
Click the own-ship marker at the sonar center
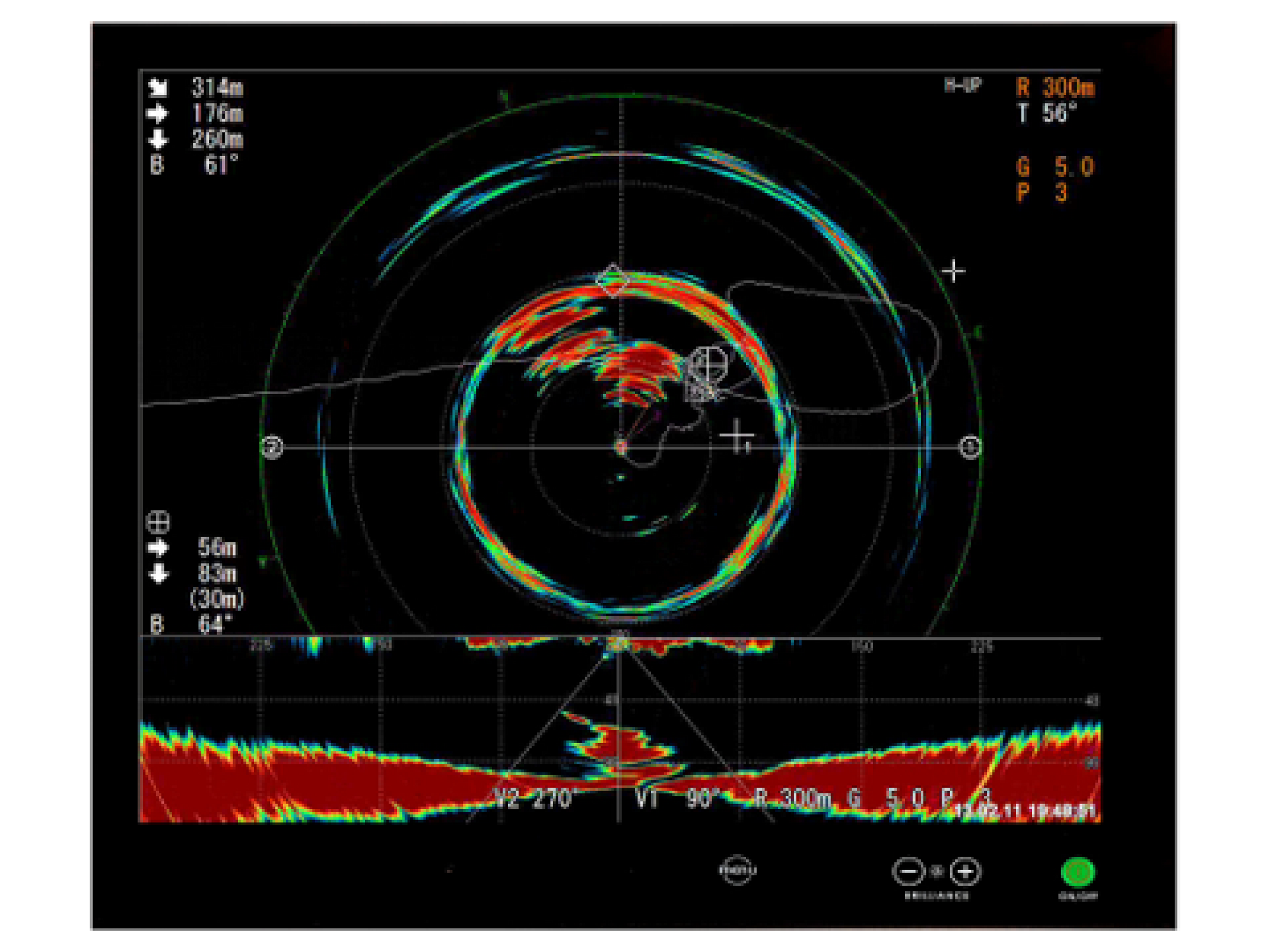[621, 447]
